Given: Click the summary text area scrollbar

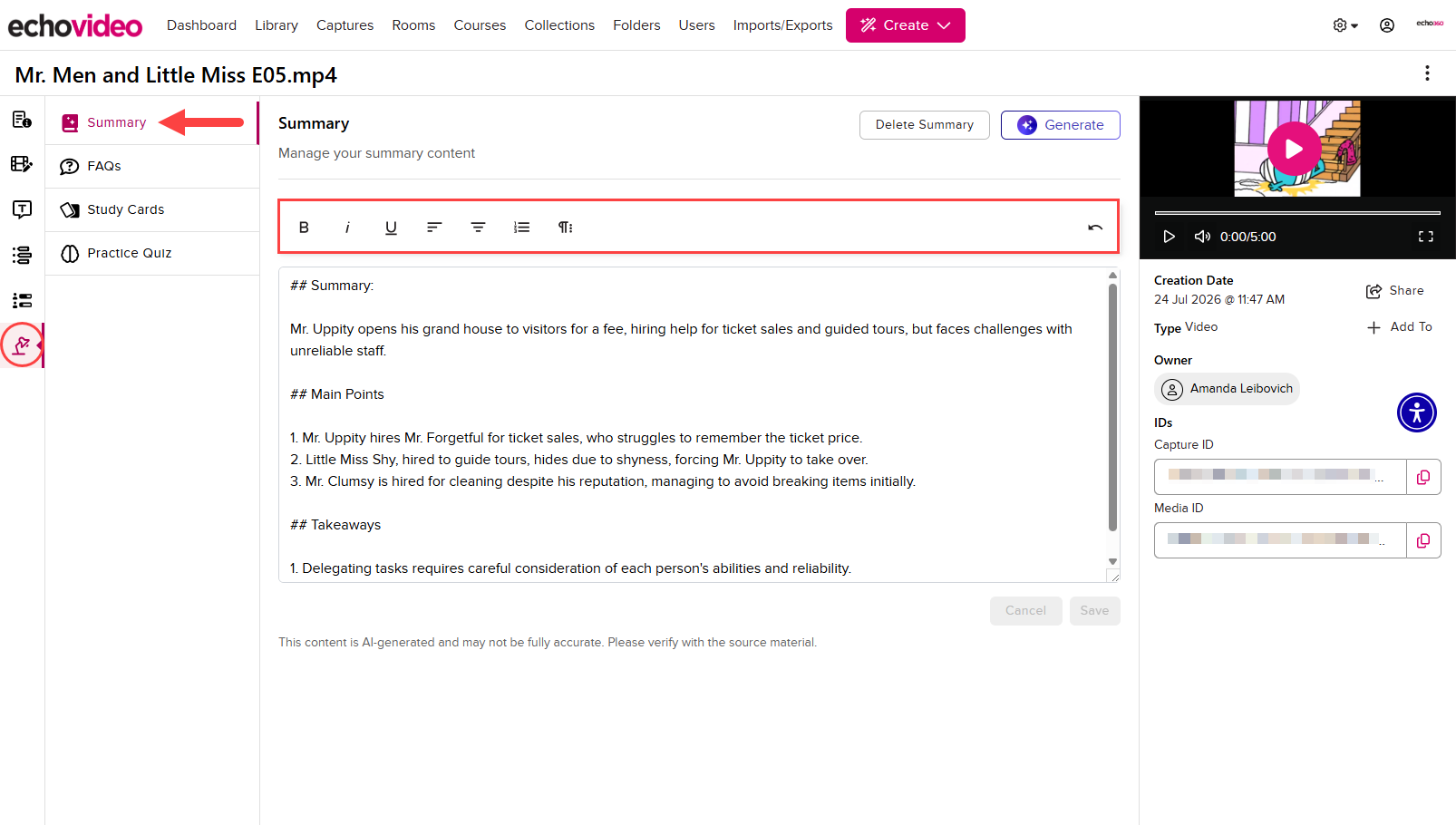Looking at the screenshot, I should [1112, 407].
